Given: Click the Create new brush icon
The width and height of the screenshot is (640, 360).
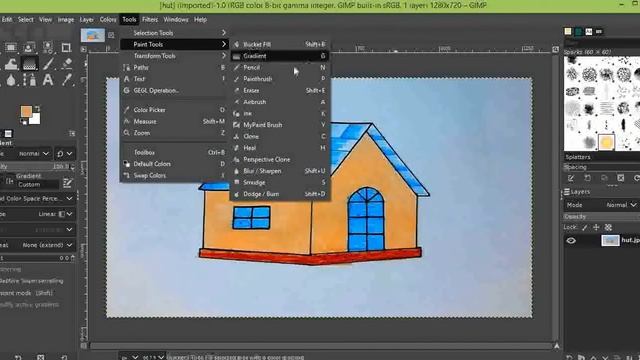Looking at the screenshot, I should click(587, 178).
